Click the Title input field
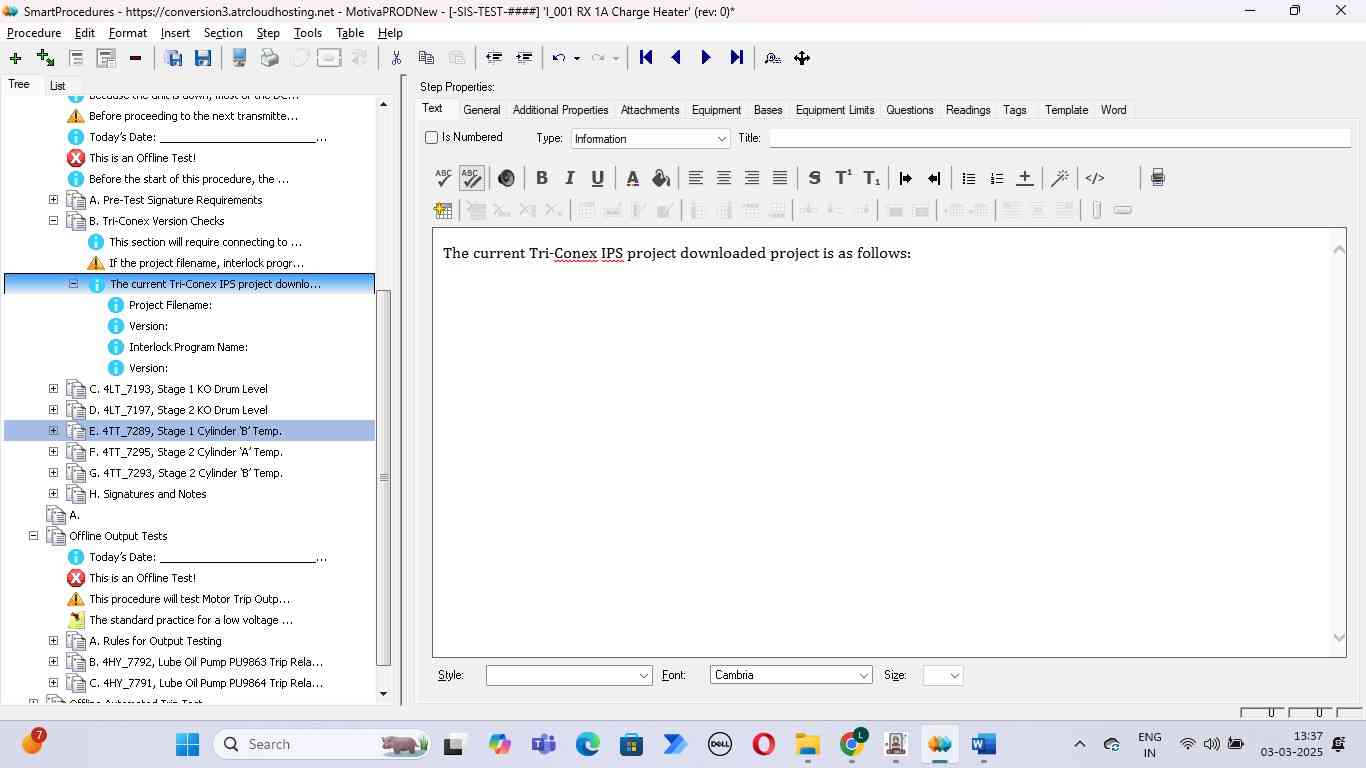 click(x=1060, y=138)
